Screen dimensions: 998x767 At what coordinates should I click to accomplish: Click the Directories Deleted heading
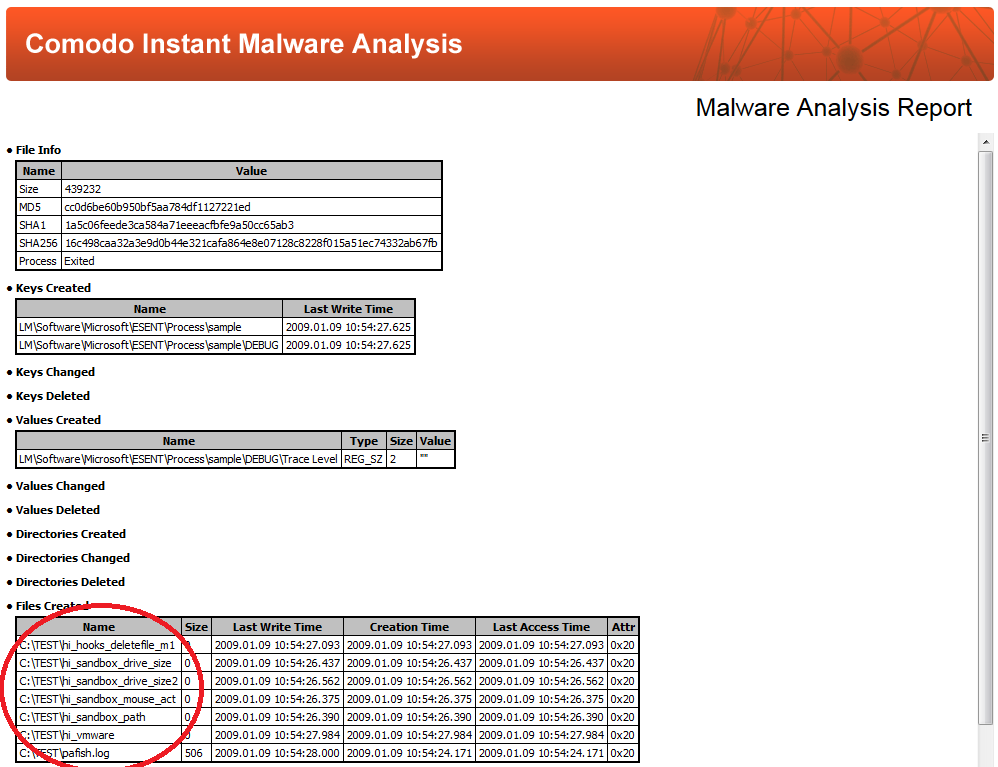coord(70,582)
